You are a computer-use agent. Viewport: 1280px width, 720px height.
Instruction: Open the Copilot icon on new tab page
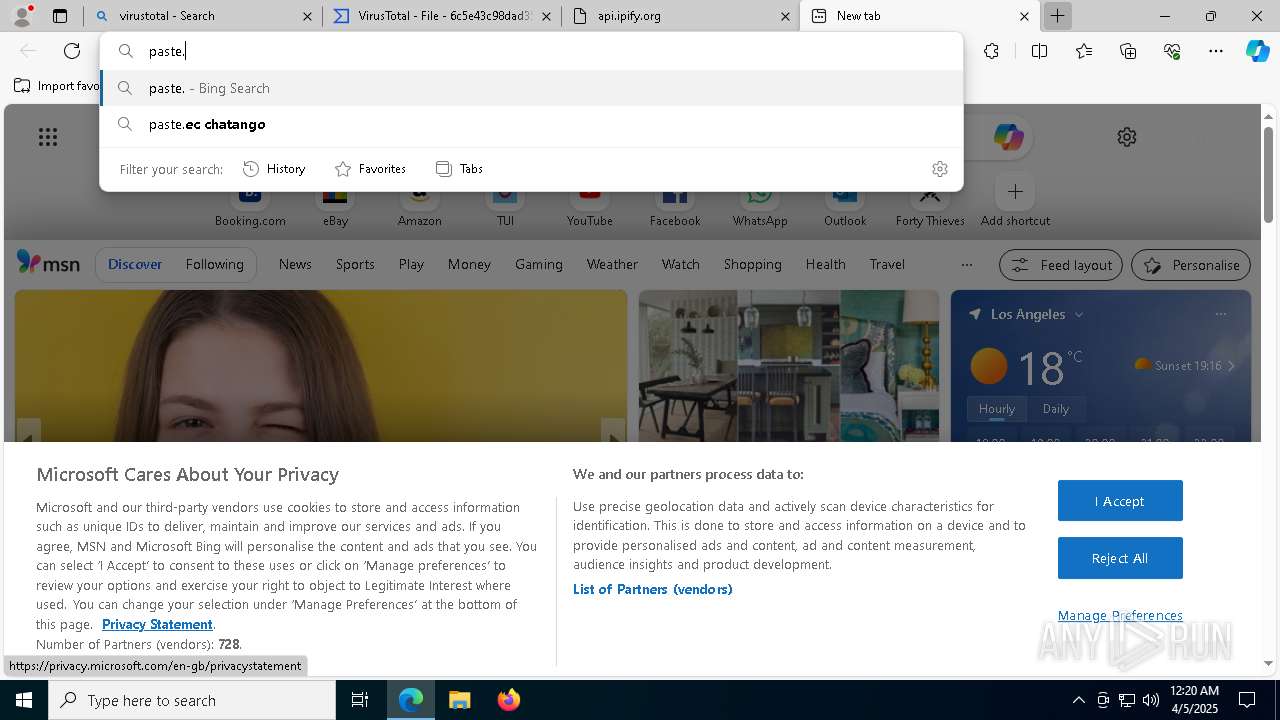click(x=1008, y=137)
